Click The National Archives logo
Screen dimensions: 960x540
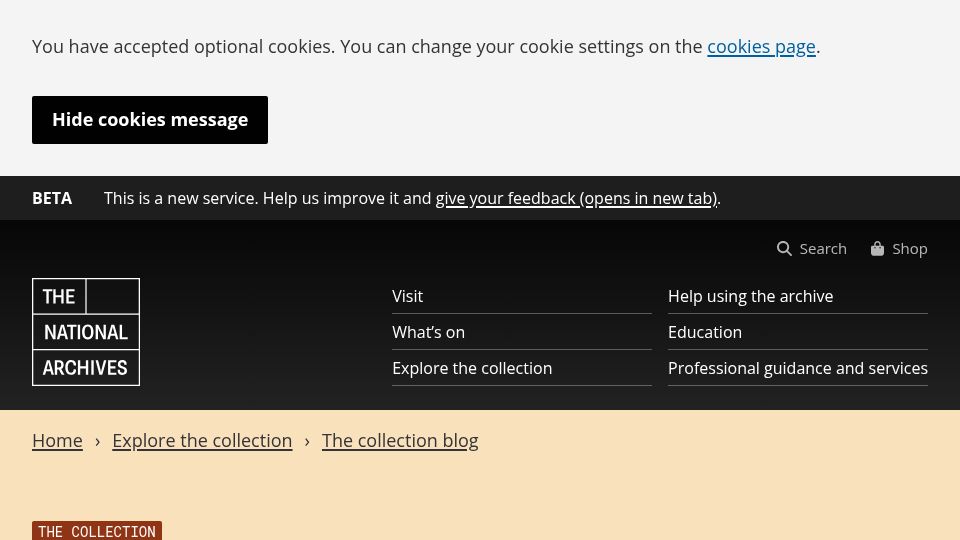click(86, 332)
